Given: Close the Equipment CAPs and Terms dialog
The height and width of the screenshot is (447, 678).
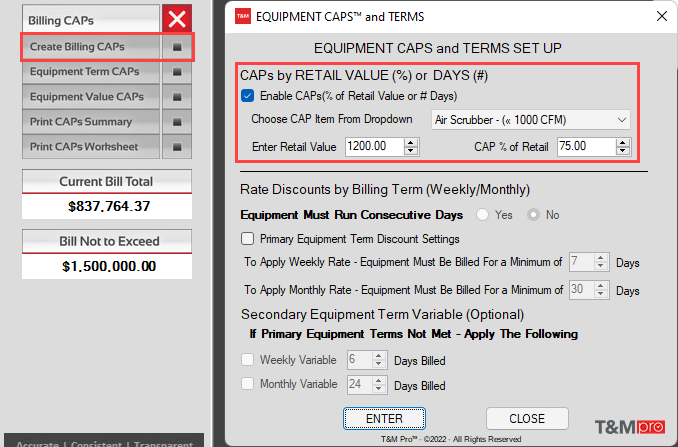Looking at the screenshot, I should tap(662, 16).
